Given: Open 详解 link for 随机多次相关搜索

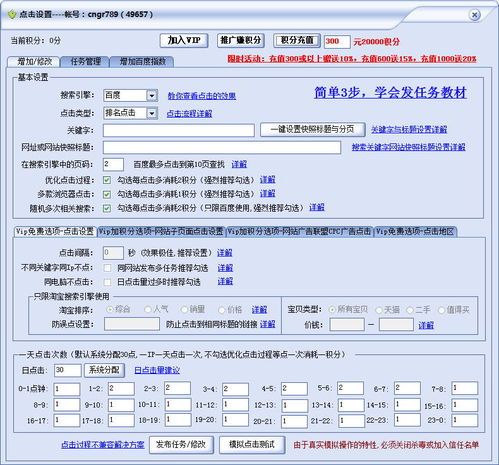Looking at the screenshot, I should [317, 208].
